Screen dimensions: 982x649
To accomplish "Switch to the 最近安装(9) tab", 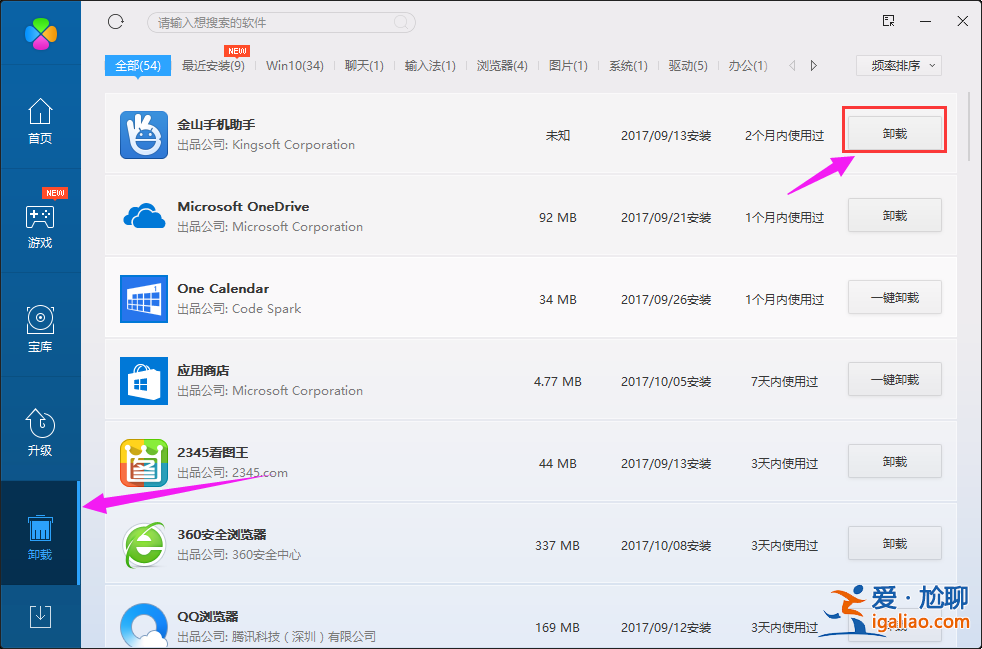I will 210,64.
